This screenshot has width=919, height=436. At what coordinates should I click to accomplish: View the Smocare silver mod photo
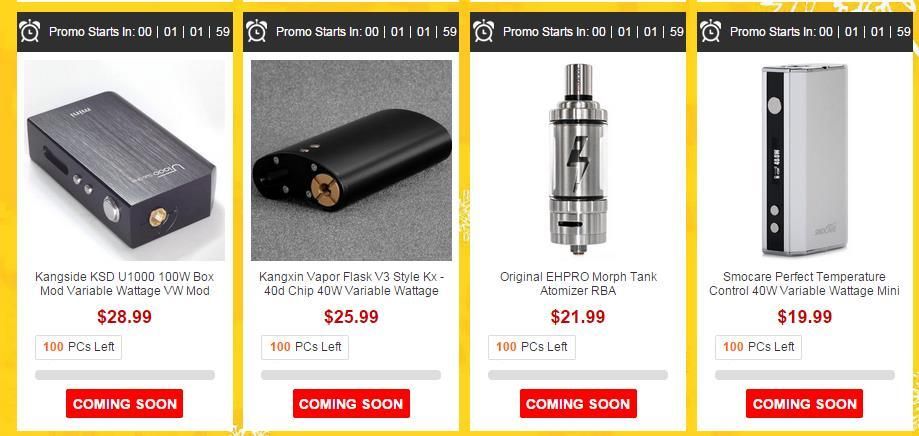[805, 160]
